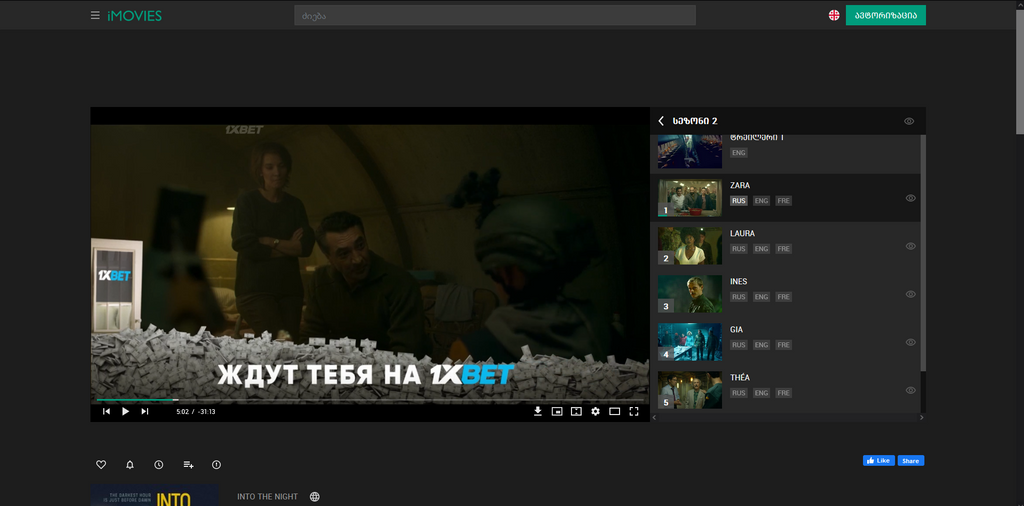
Task: Open the GIA episode thumbnail
Action: pyautogui.click(x=690, y=342)
